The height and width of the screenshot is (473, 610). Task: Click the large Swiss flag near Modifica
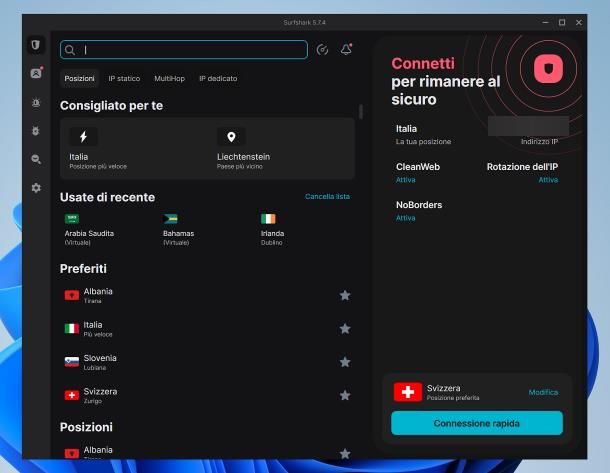(x=408, y=392)
